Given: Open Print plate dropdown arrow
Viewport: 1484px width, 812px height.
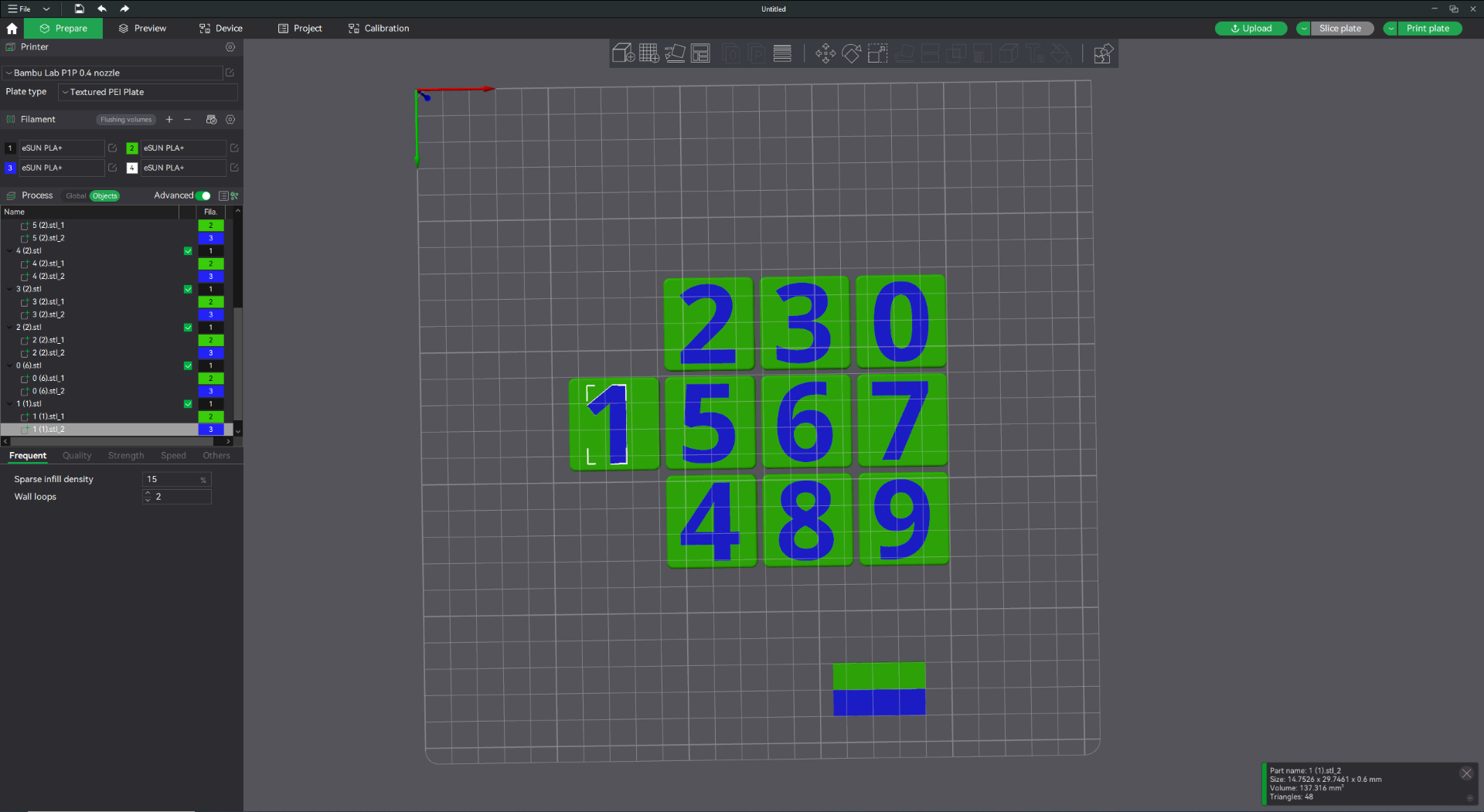Looking at the screenshot, I should click(x=1390, y=29).
